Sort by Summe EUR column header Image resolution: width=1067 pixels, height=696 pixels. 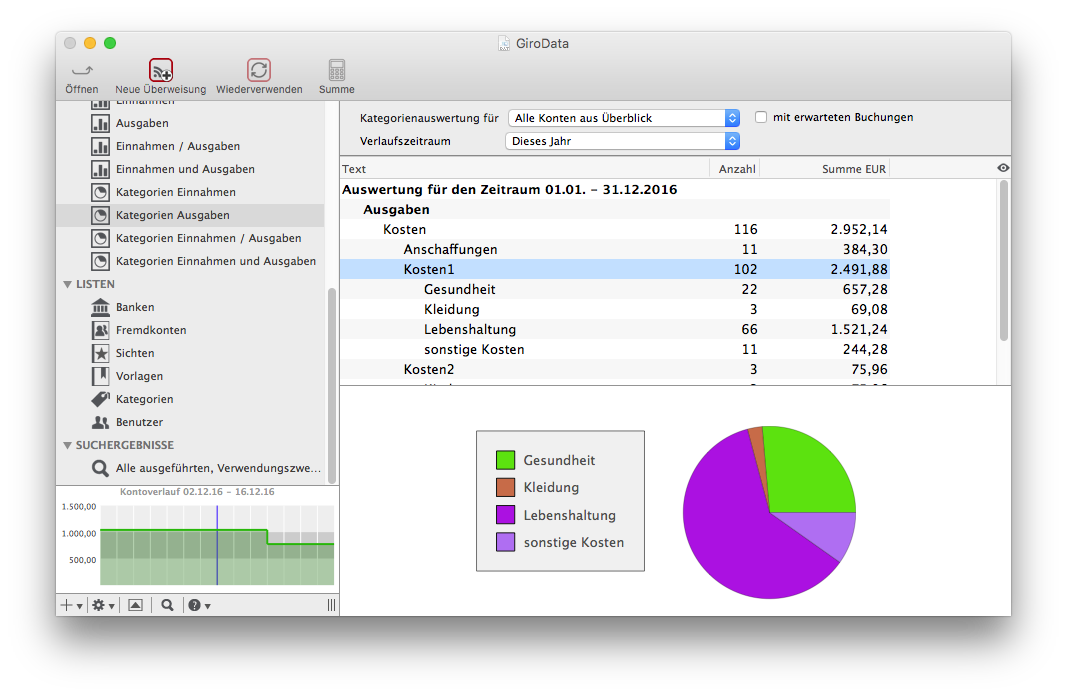825,169
